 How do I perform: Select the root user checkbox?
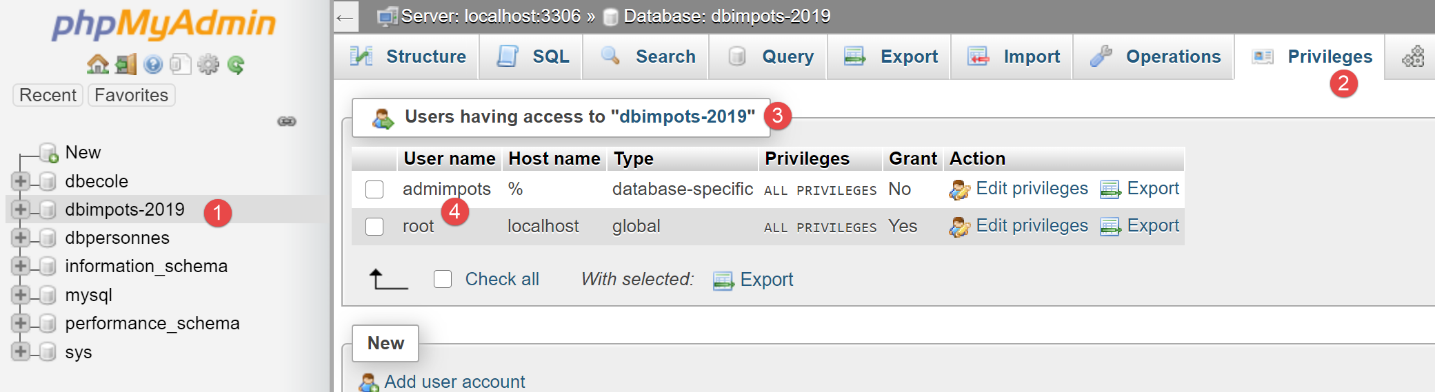pos(375,226)
